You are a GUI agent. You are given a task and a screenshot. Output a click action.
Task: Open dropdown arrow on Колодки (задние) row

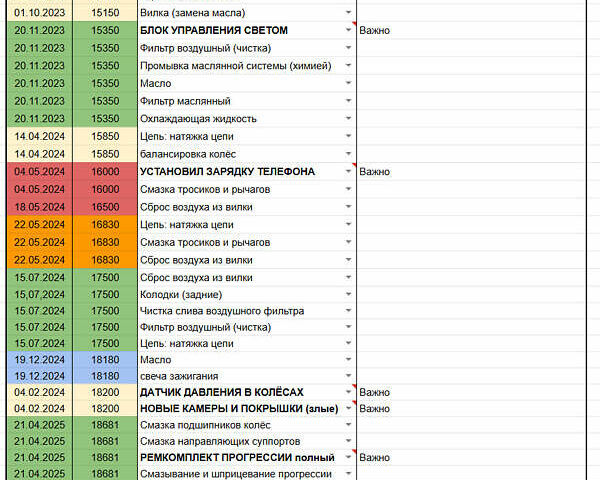click(x=349, y=295)
